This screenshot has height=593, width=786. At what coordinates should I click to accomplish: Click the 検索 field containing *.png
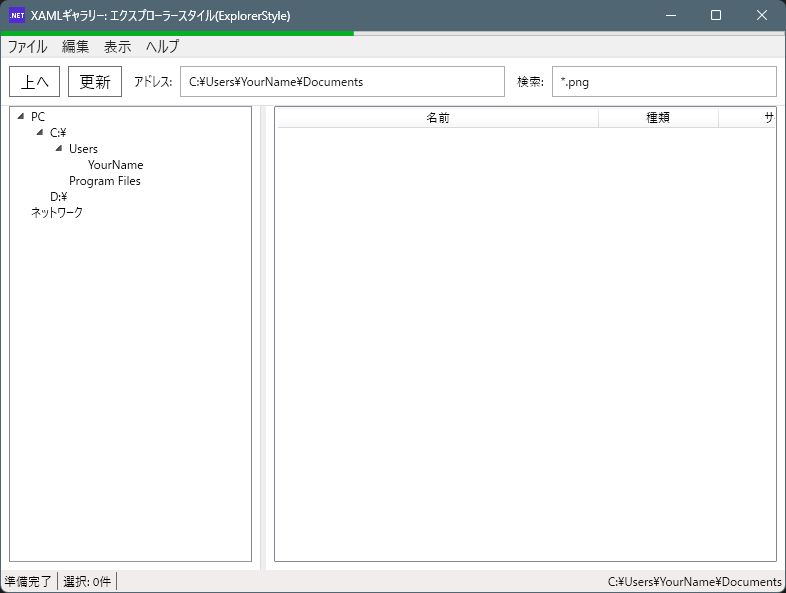(663, 82)
